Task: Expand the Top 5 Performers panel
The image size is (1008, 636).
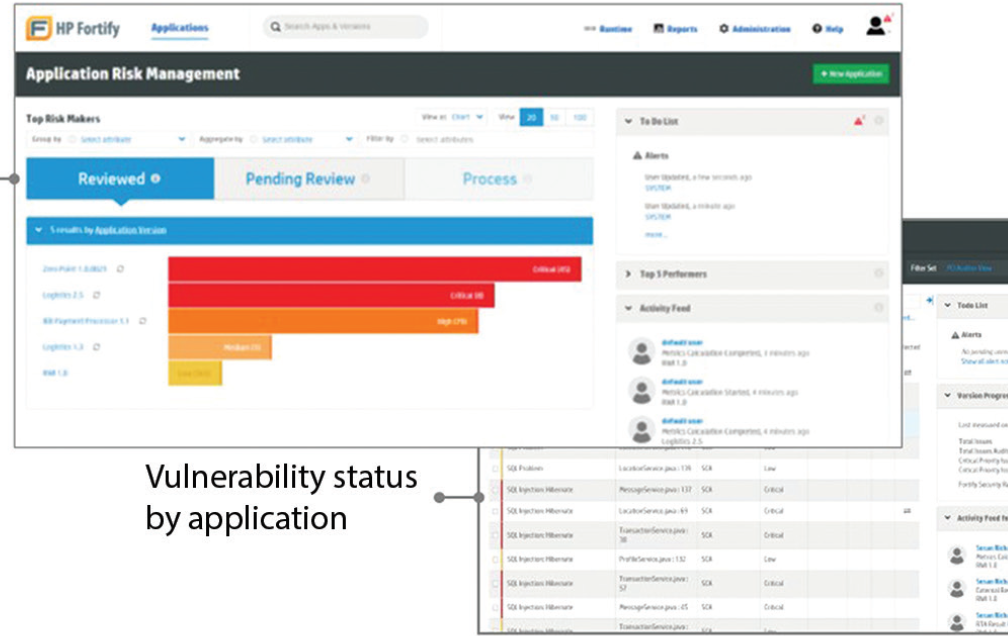Action: click(x=628, y=274)
